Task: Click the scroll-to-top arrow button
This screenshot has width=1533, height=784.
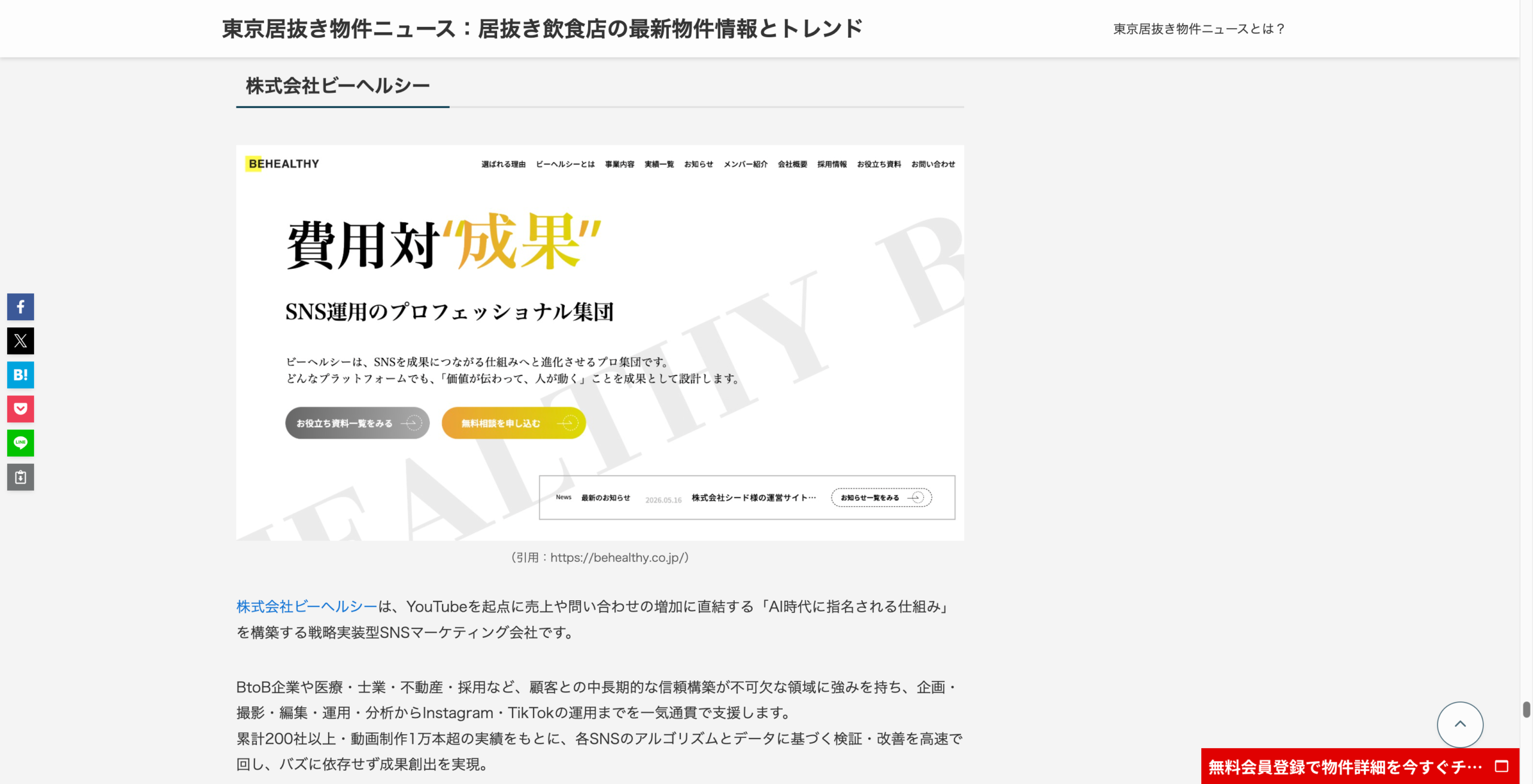Action: coord(1460,724)
